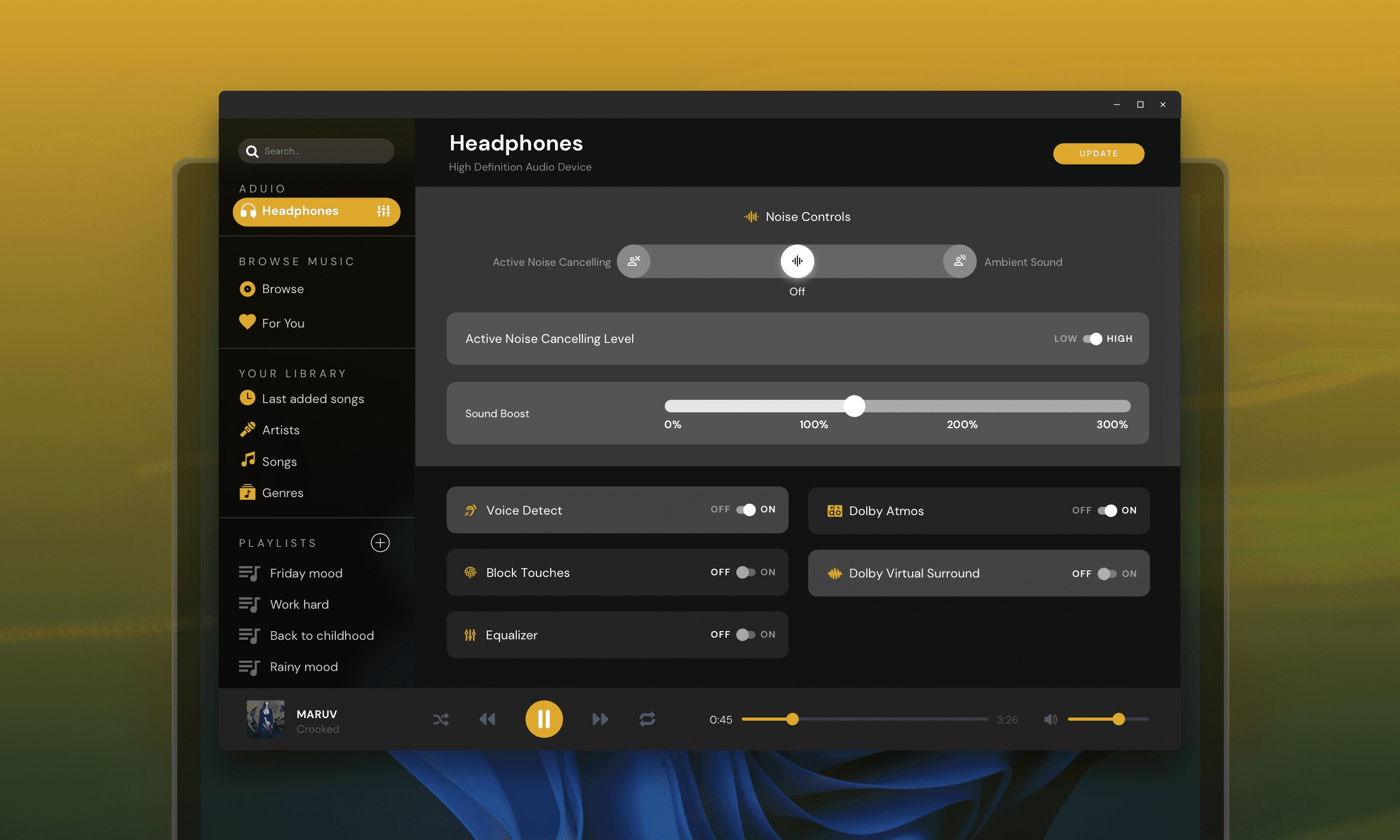The width and height of the screenshot is (1400, 840).
Task: Click the Search input field
Action: pyautogui.click(x=316, y=151)
